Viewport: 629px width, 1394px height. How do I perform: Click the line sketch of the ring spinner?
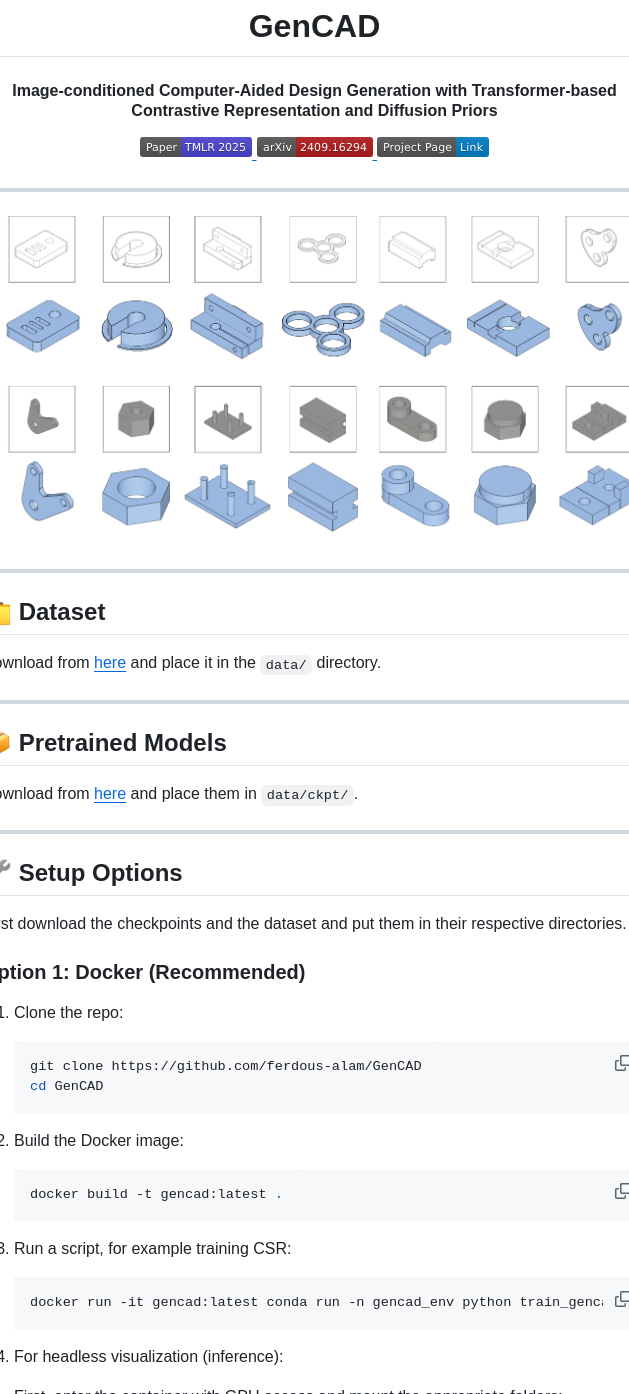[323, 249]
